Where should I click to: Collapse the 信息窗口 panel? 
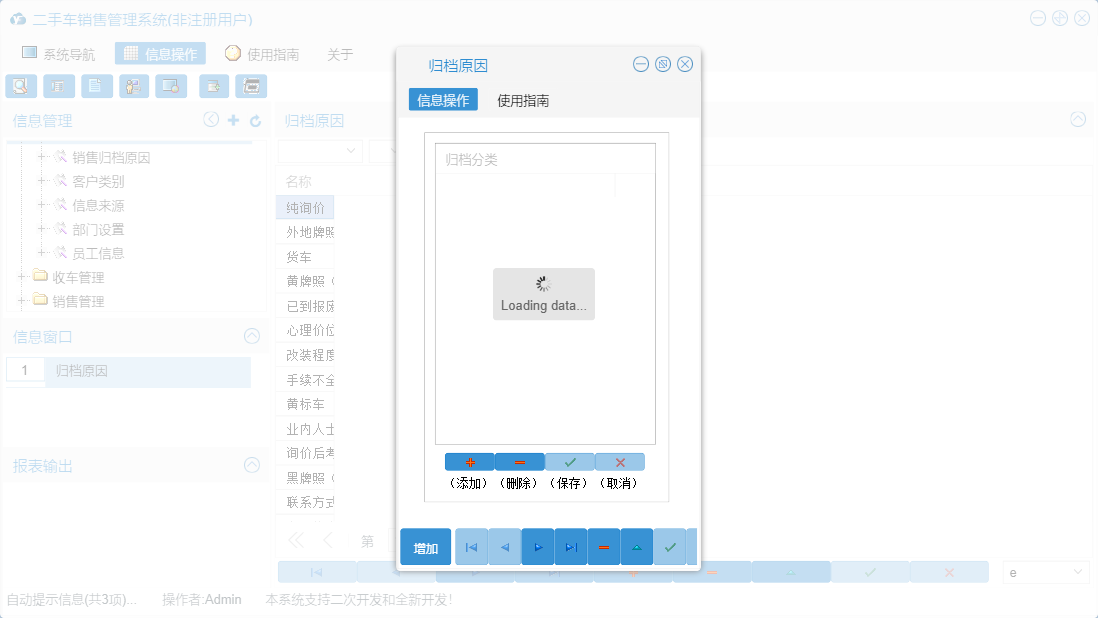click(x=252, y=336)
